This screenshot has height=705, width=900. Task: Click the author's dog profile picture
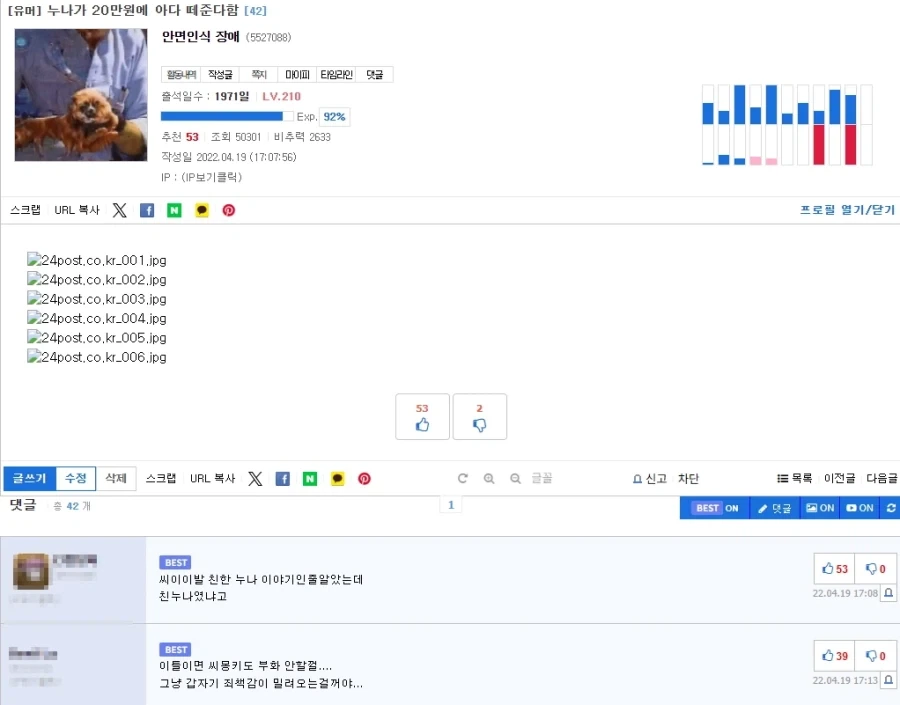(81, 95)
